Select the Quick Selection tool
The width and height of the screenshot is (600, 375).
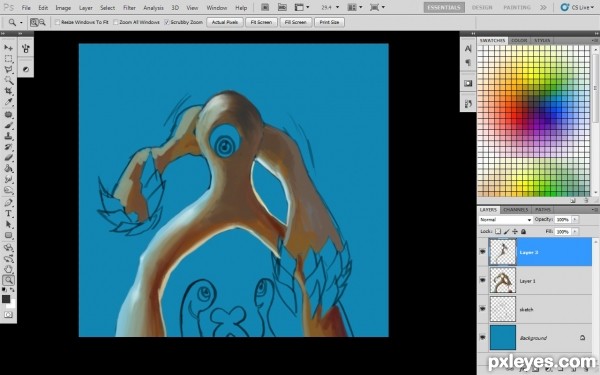coord(8,80)
